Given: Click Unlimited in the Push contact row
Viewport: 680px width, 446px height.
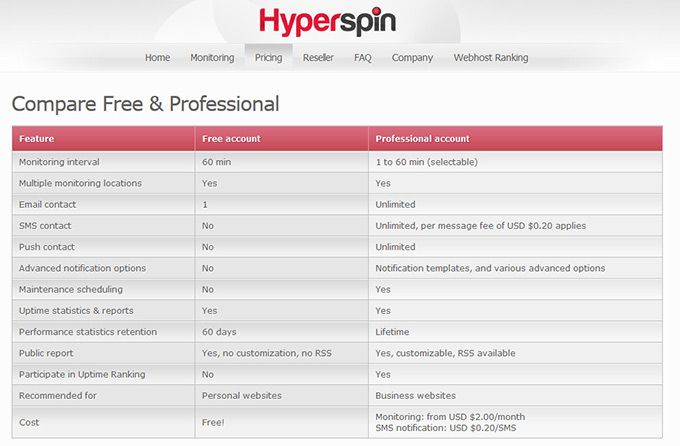Looking at the screenshot, I should click(x=395, y=247).
